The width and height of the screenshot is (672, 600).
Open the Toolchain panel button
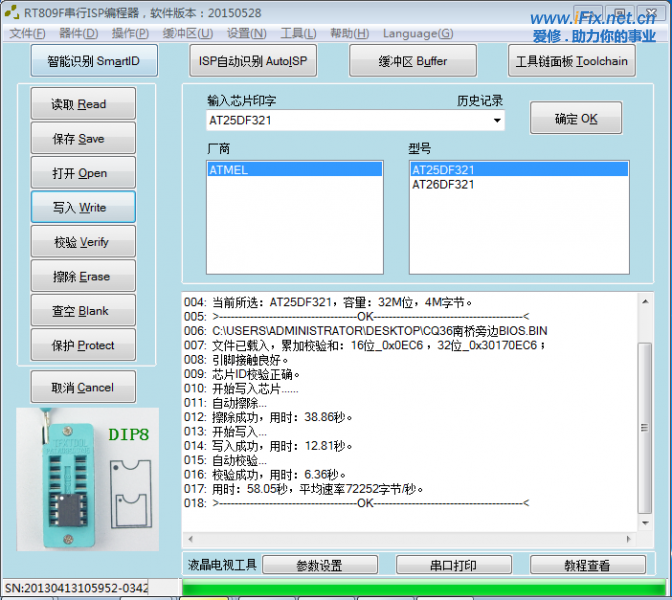point(571,61)
